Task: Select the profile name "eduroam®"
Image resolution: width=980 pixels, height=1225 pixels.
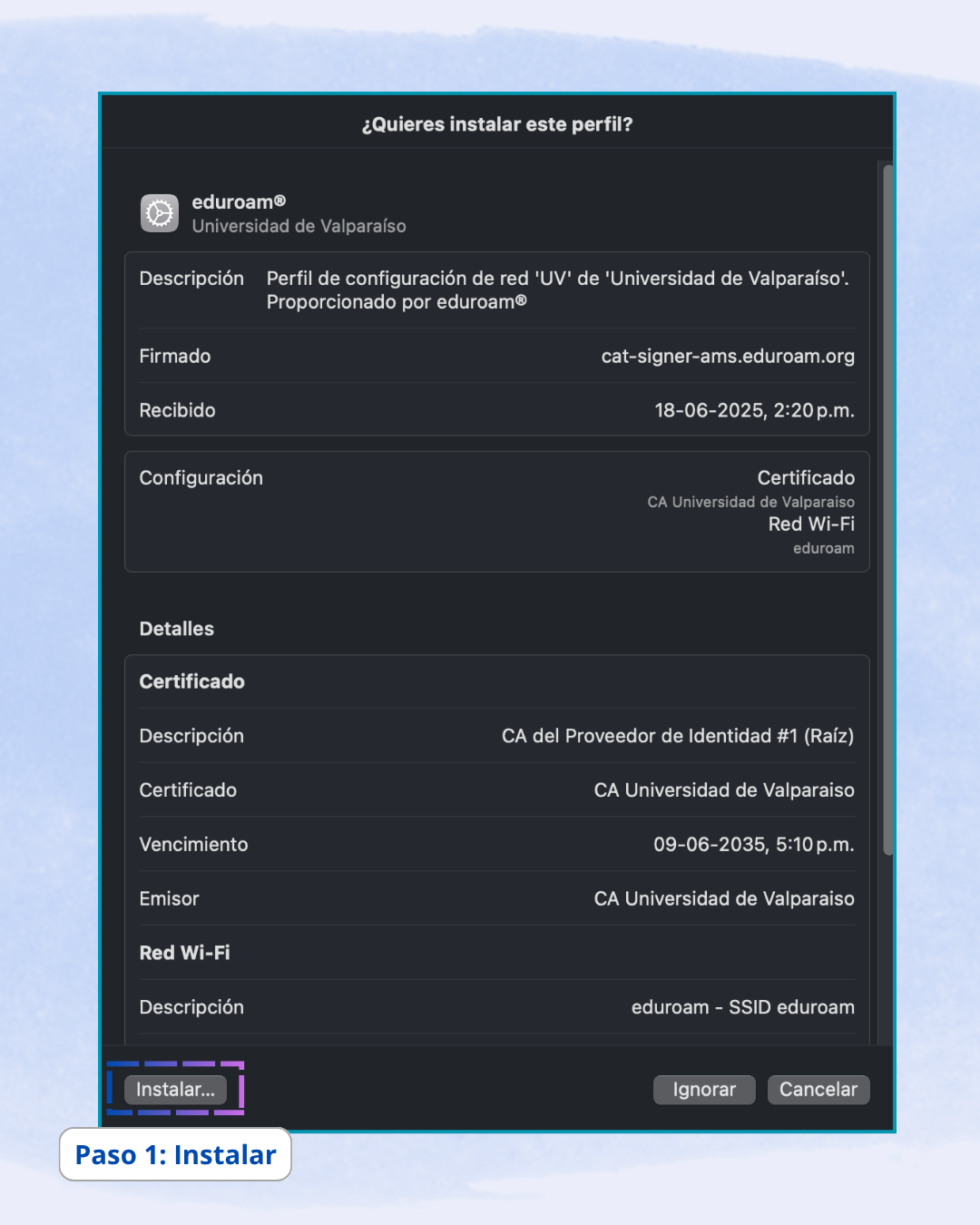Action: 239,201
